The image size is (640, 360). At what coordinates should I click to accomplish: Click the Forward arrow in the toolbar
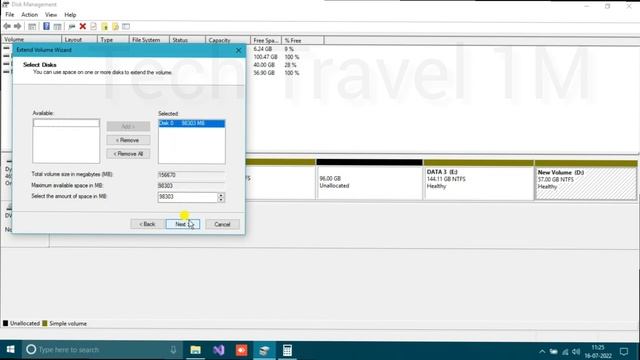point(18,27)
